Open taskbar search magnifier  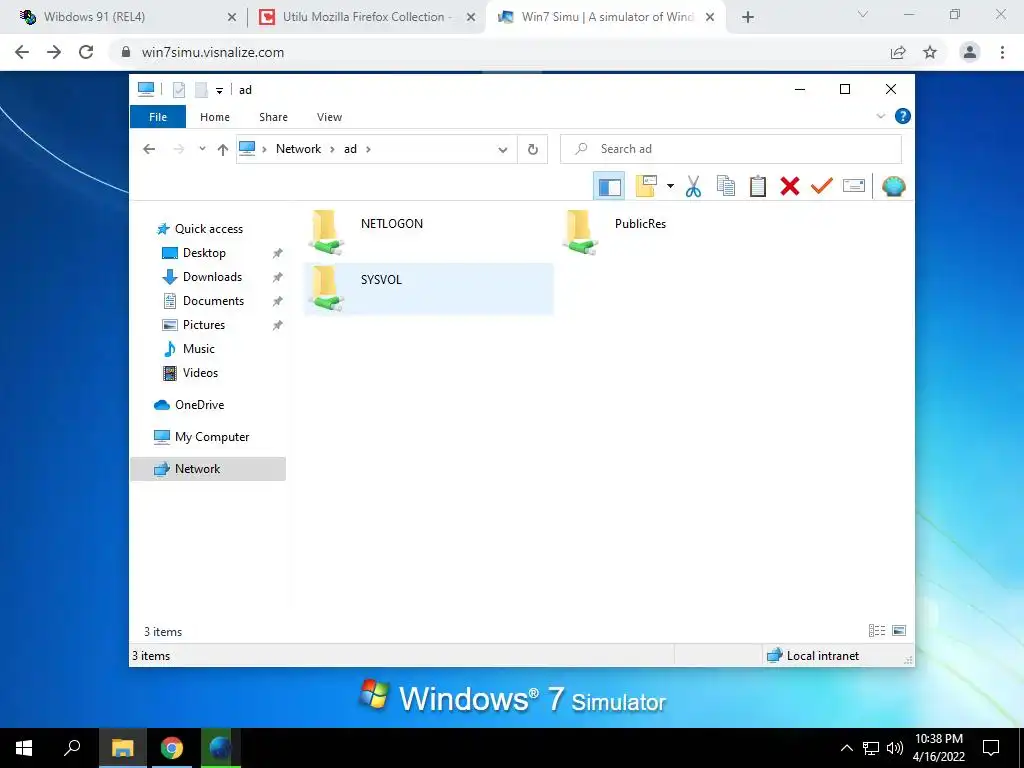click(x=72, y=748)
